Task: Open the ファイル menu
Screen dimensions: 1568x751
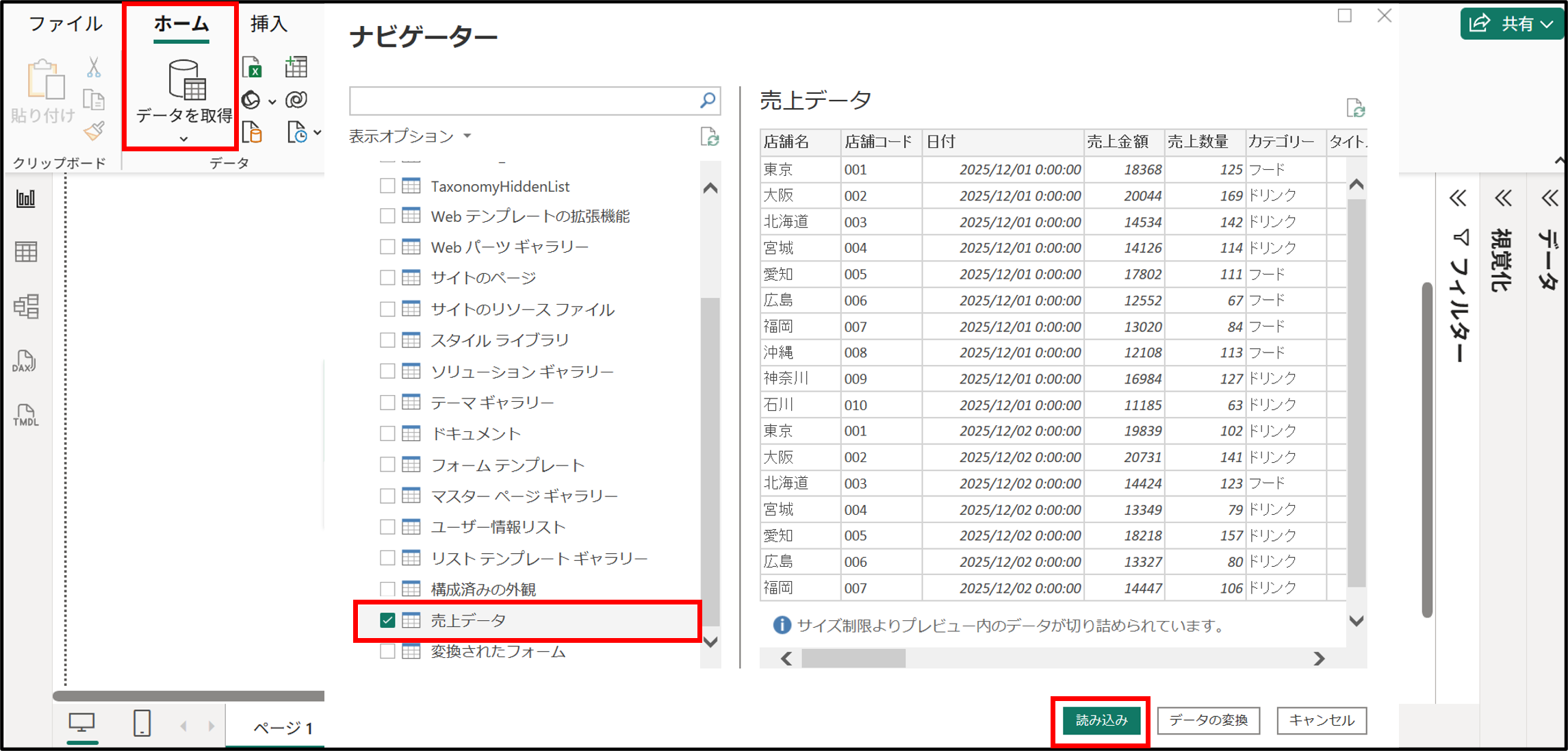Action: coord(65,23)
